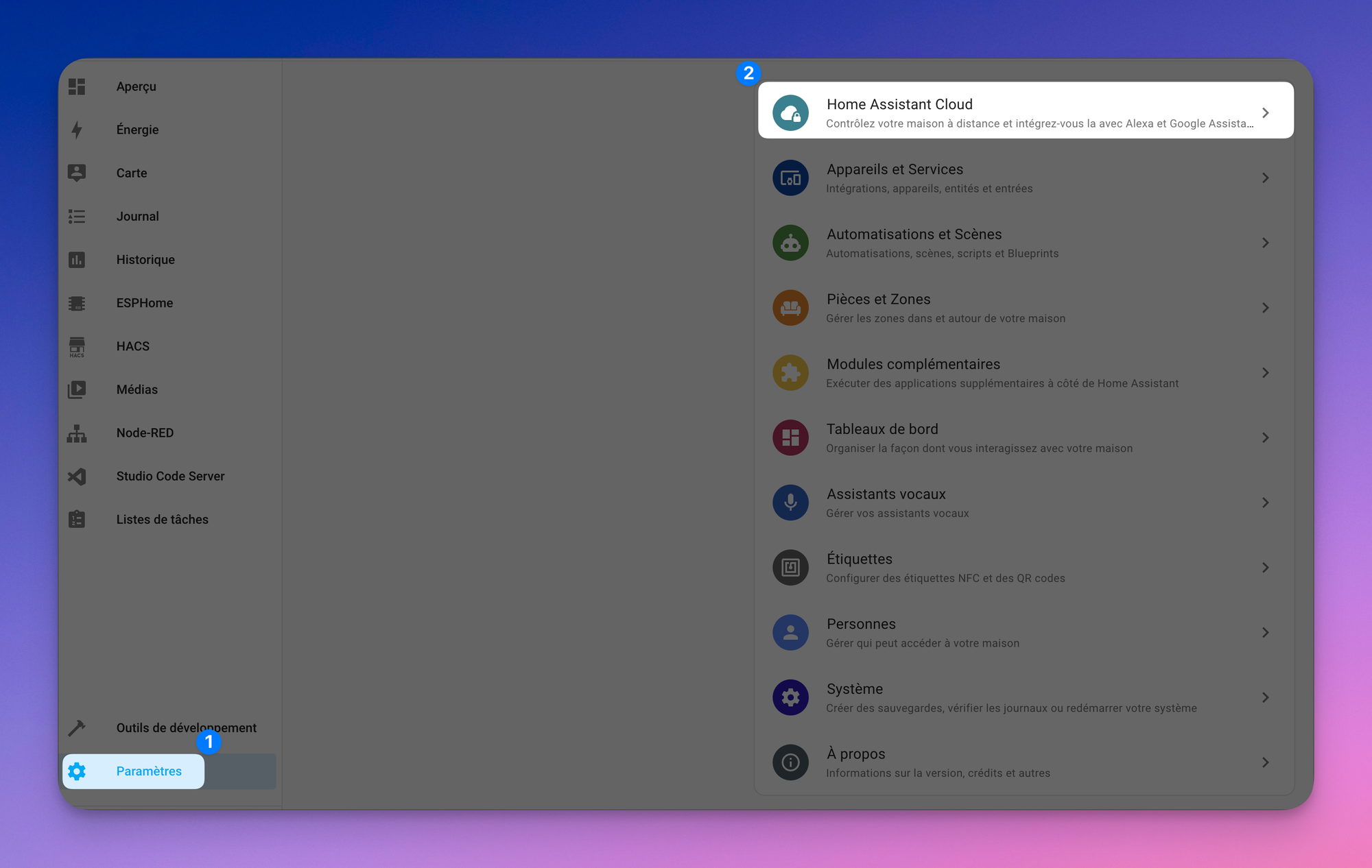
Task: Go to Journal in the sidebar
Action: 137,217
